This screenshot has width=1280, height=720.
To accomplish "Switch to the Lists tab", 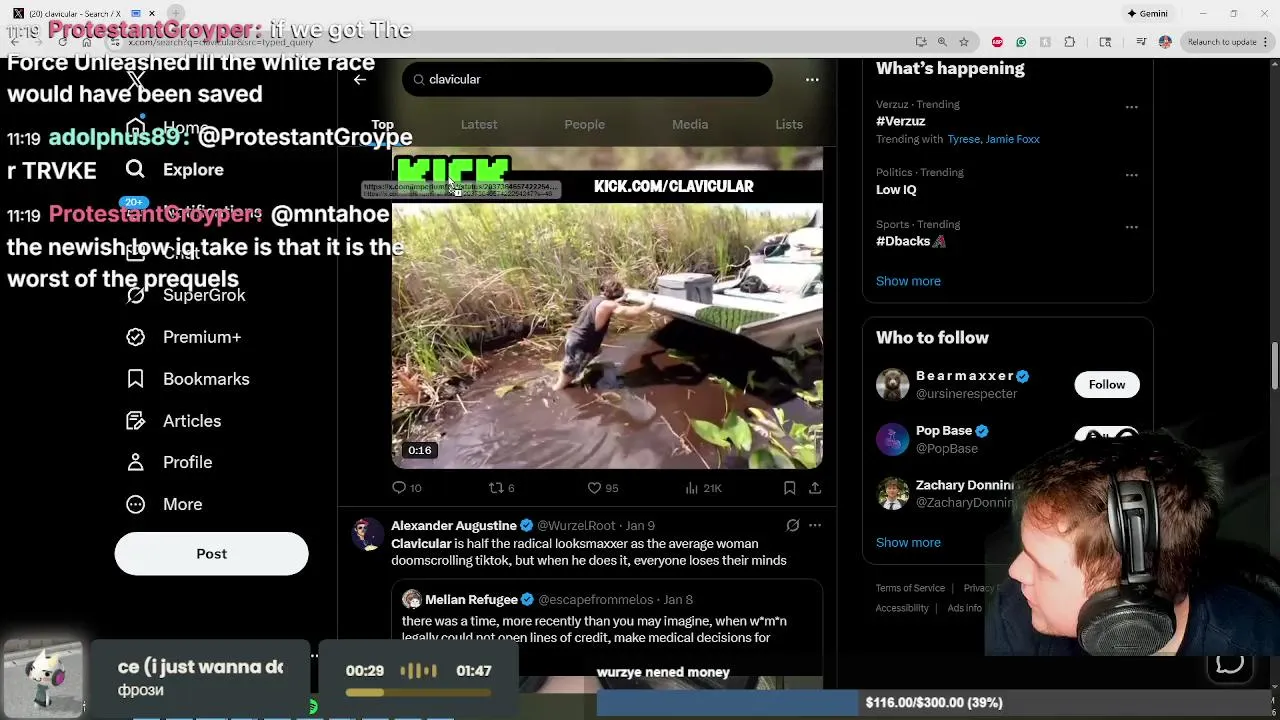I will coord(789,124).
